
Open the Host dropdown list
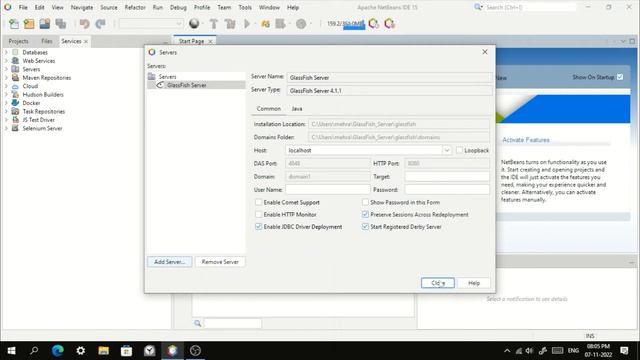447,150
